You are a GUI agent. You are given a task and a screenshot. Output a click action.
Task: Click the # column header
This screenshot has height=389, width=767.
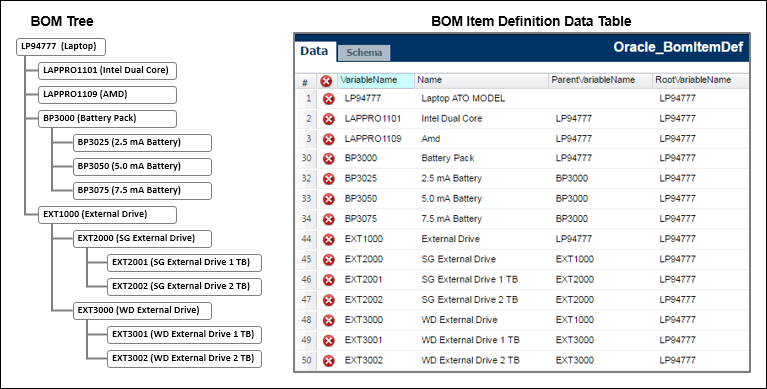[305, 81]
